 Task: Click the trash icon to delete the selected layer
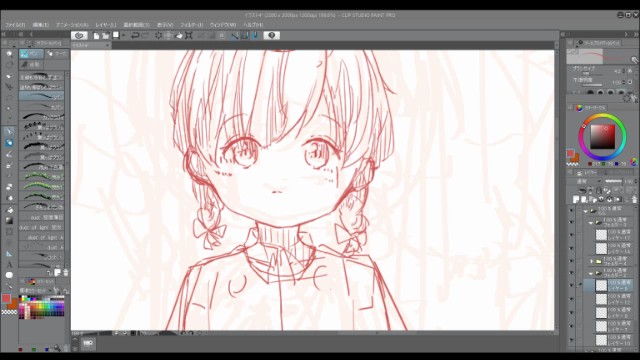[634, 200]
